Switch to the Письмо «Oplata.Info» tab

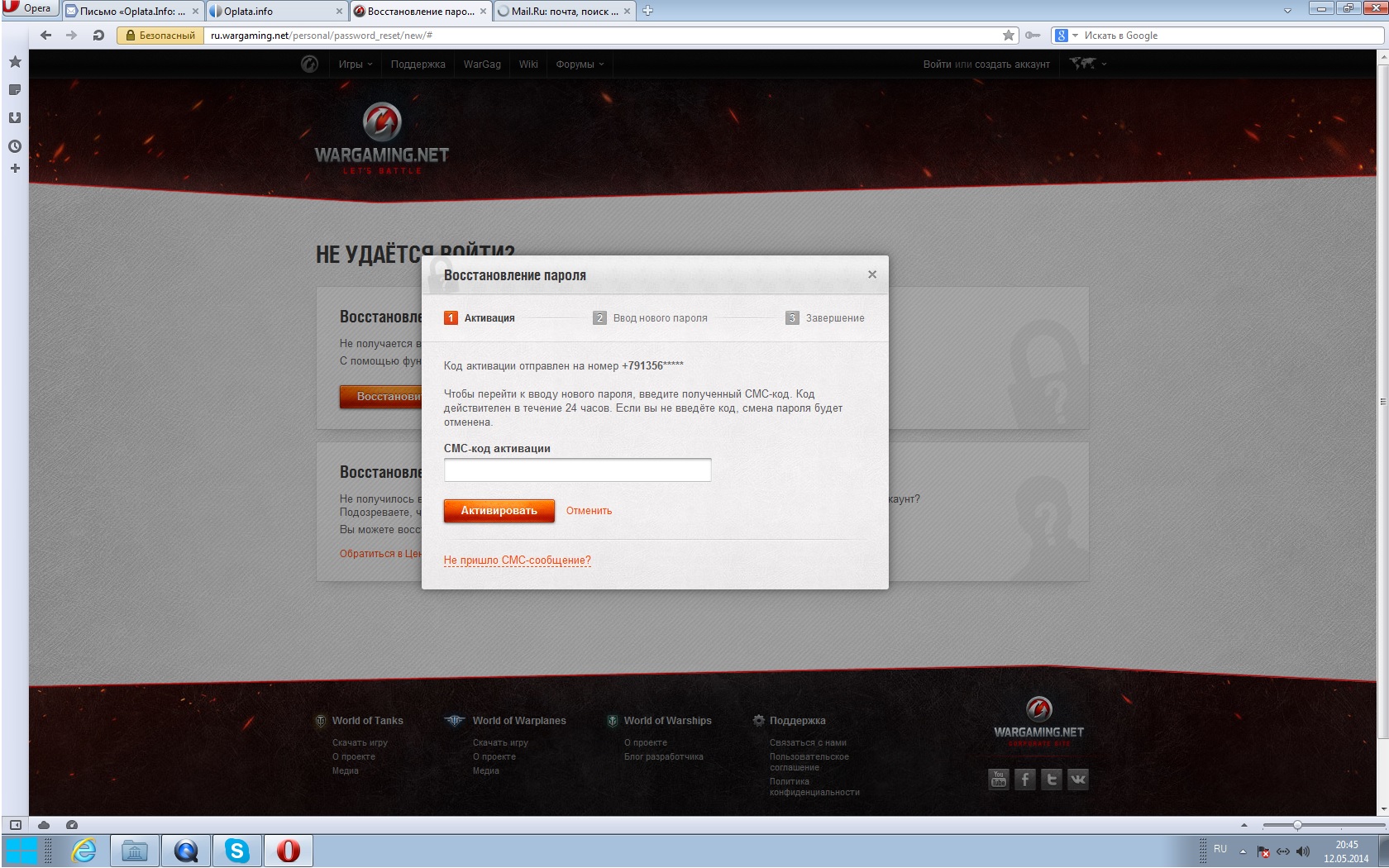pos(132,11)
